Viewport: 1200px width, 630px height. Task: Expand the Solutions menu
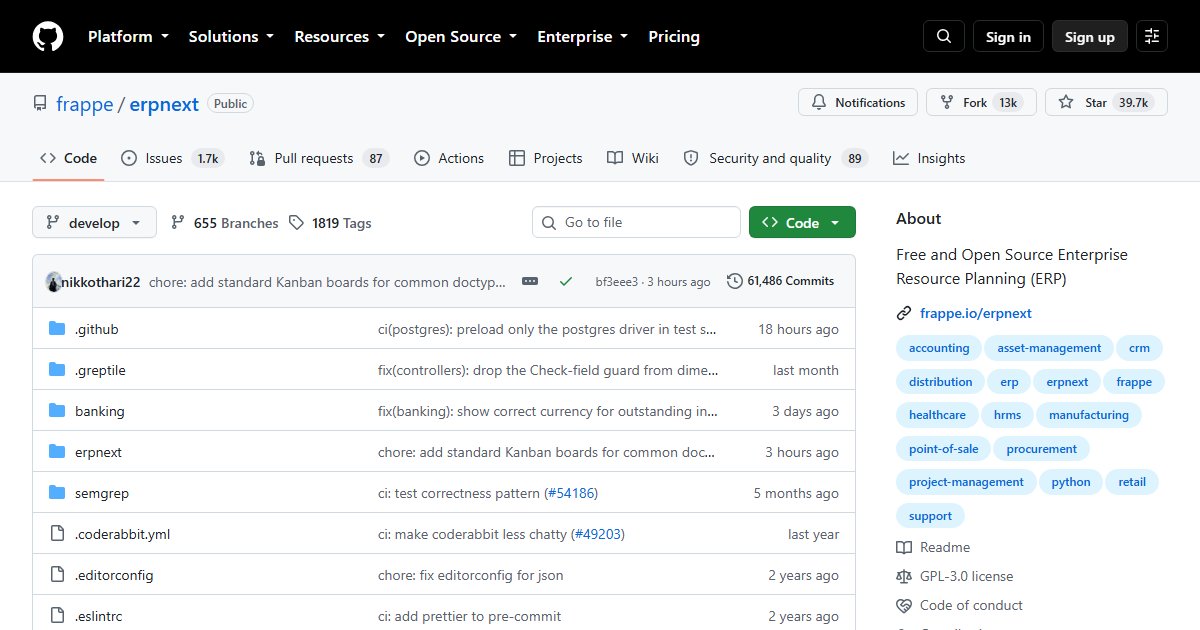(231, 37)
